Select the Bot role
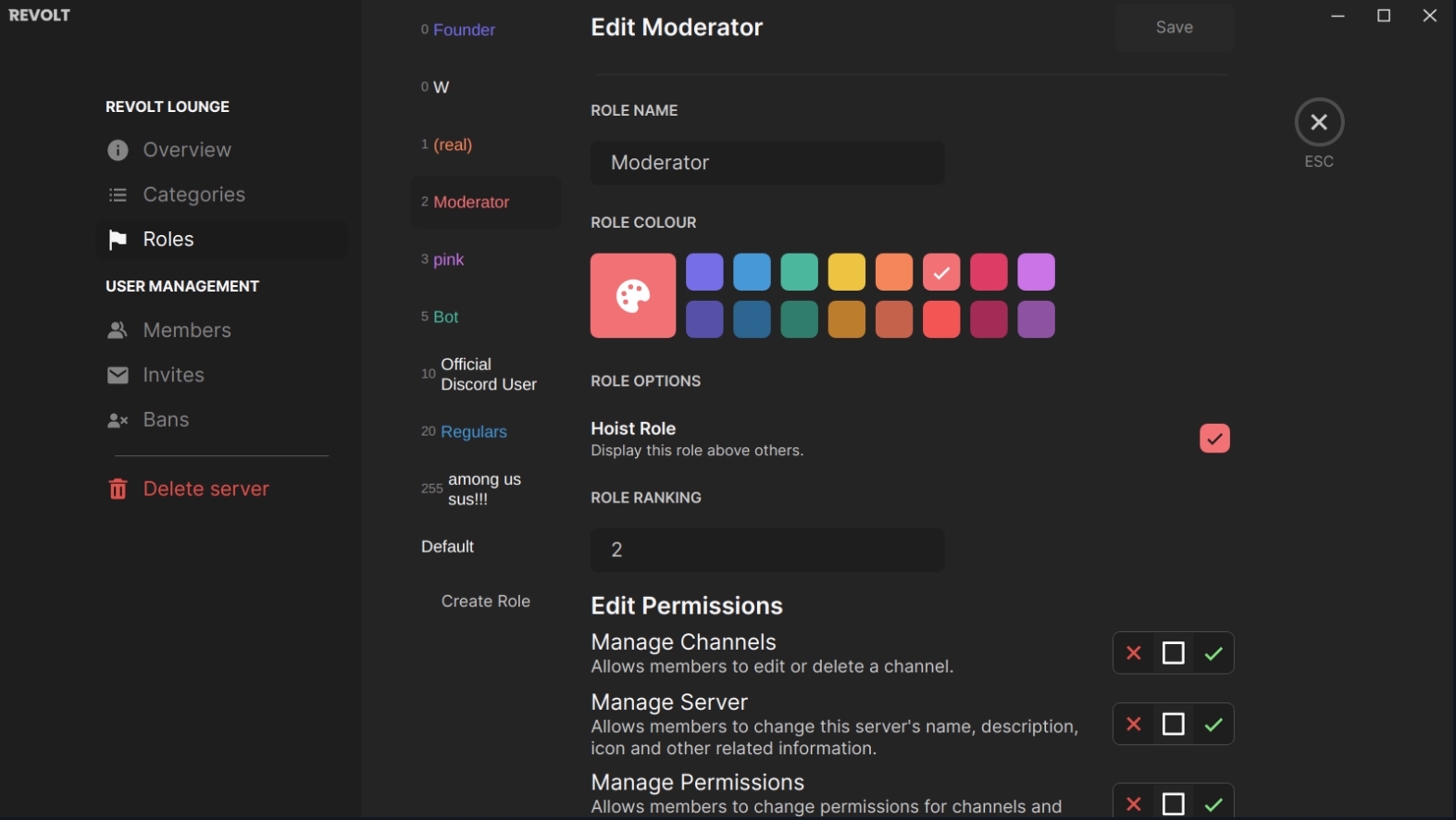 pos(486,317)
